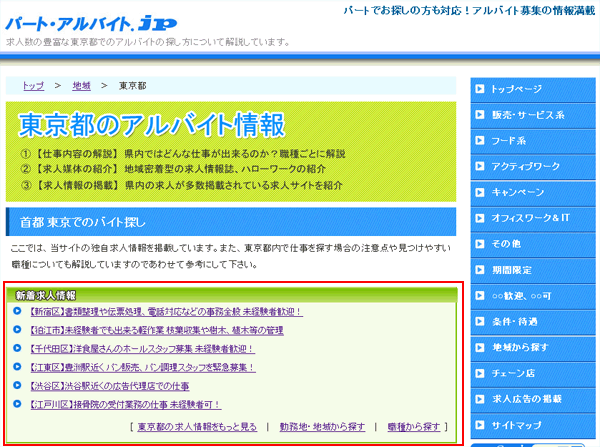Screen dimensions: 600x447
Task: Open the 江東区 bakery staff job link
Action: 143,367
